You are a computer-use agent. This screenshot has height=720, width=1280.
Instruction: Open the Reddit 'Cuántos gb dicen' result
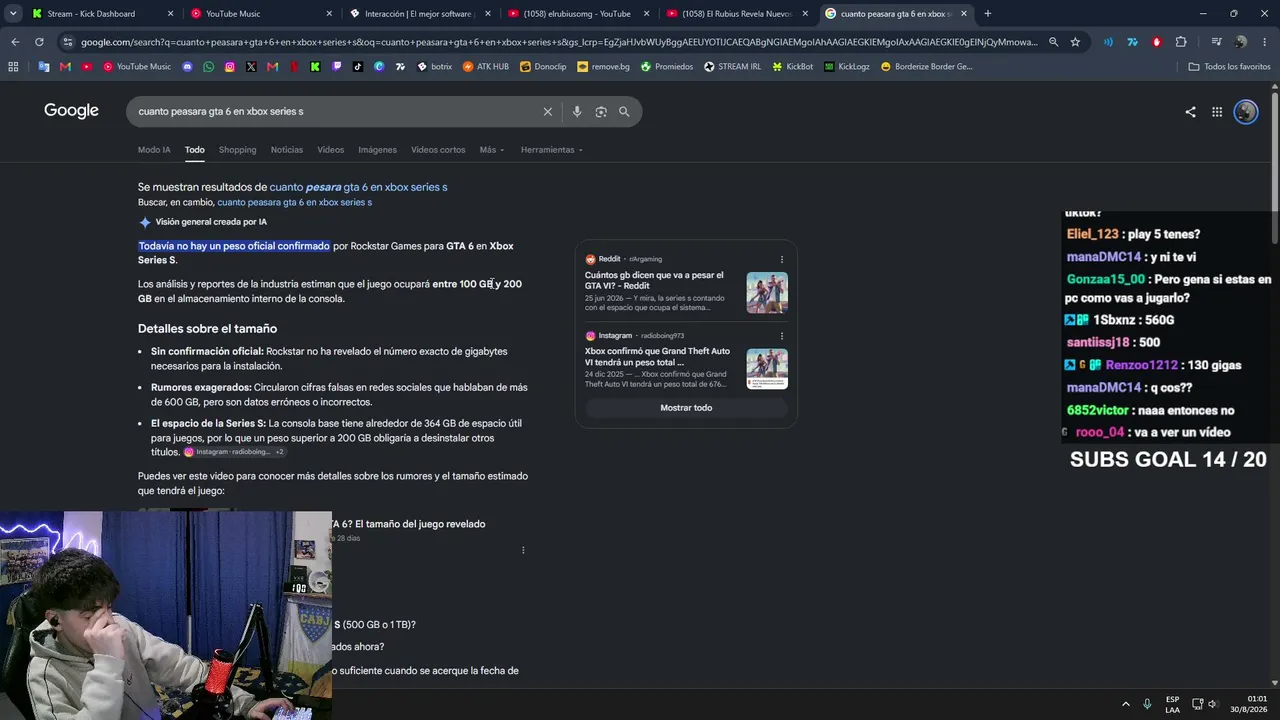coord(654,280)
